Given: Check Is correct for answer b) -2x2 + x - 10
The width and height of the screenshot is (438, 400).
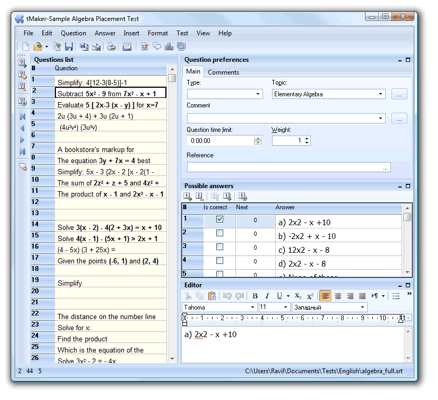Looking at the screenshot, I should 220,233.
